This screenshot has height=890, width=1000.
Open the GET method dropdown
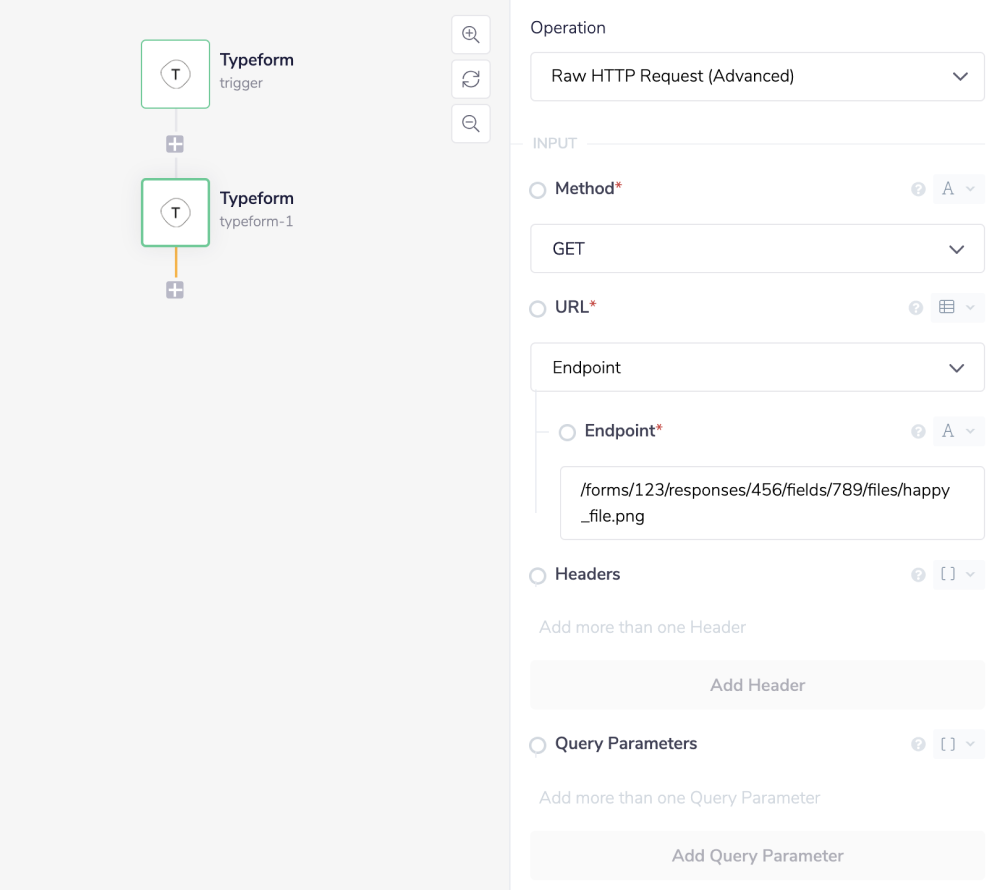tap(757, 248)
